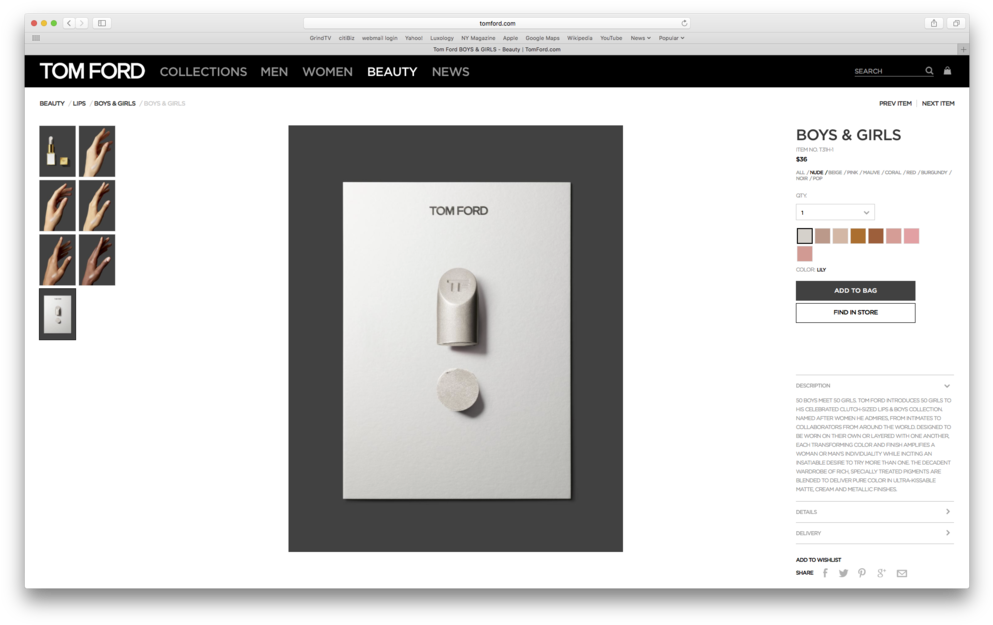Share product on Facebook
This screenshot has width=993, height=625.
coord(825,573)
